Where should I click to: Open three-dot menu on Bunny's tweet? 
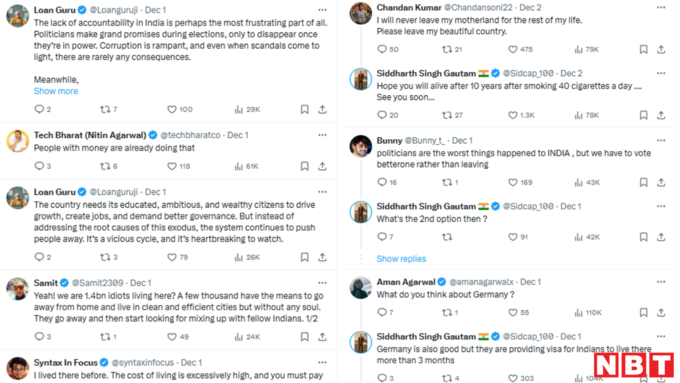pyautogui.click(x=661, y=140)
